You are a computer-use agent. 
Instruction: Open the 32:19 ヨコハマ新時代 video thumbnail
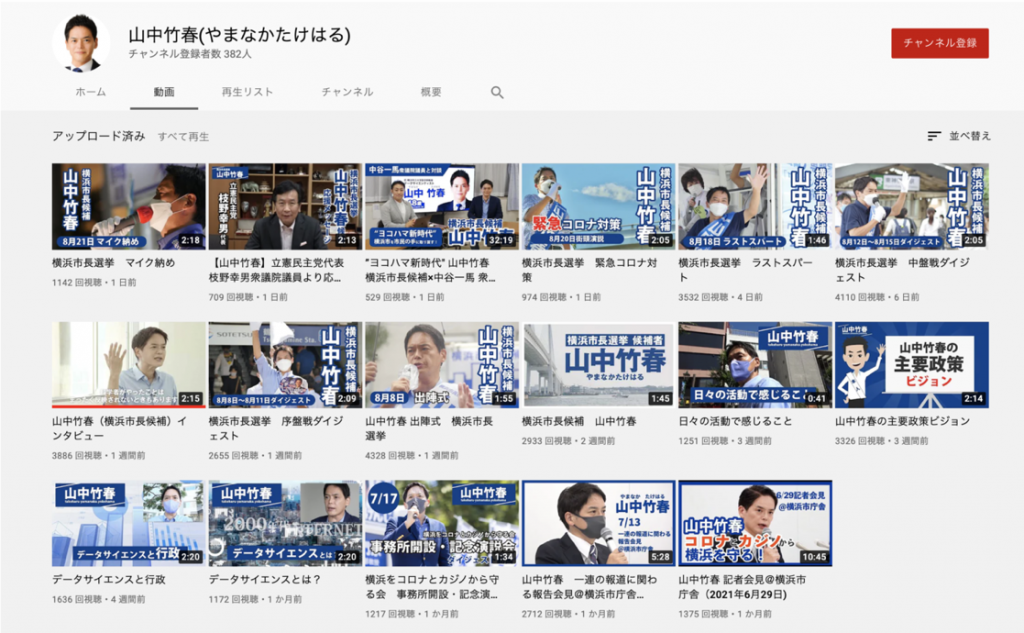pyautogui.click(x=441, y=206)
